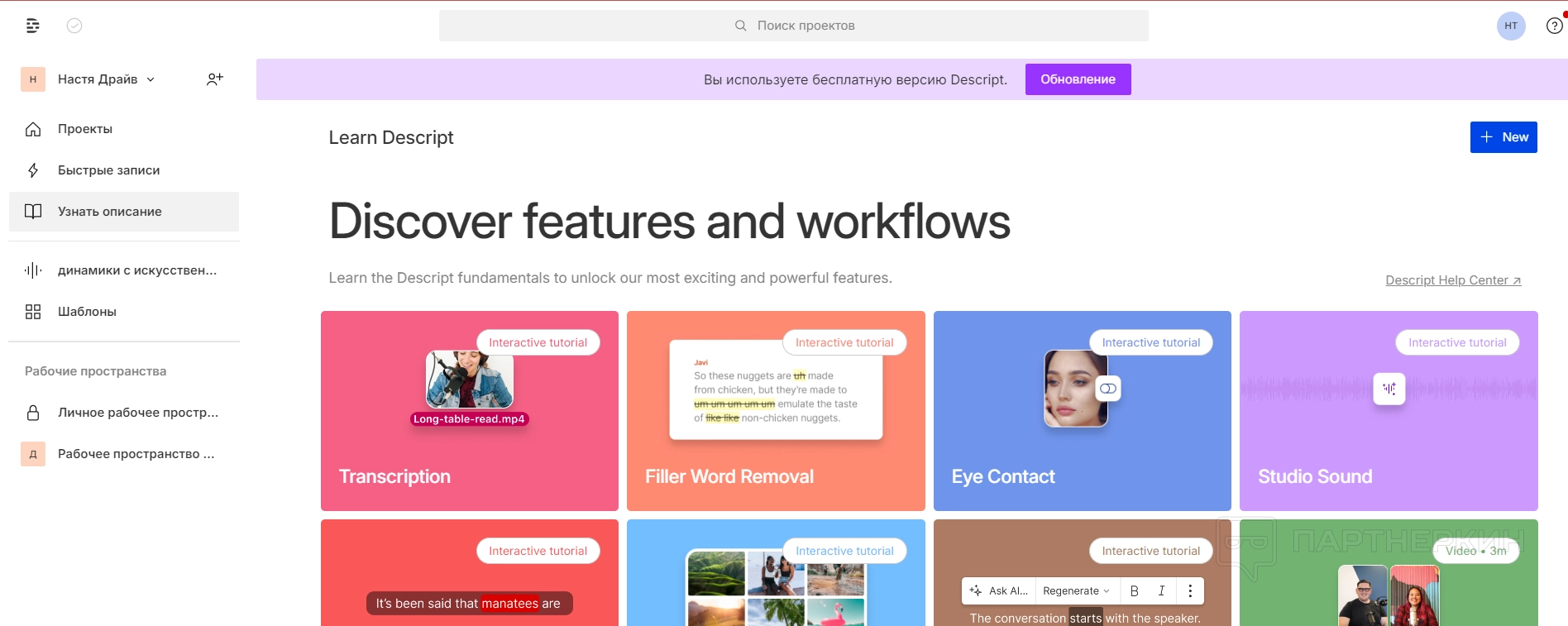
Task: Click the lightning icon for Быстрые записи
Action: click(x=33, y=170)
